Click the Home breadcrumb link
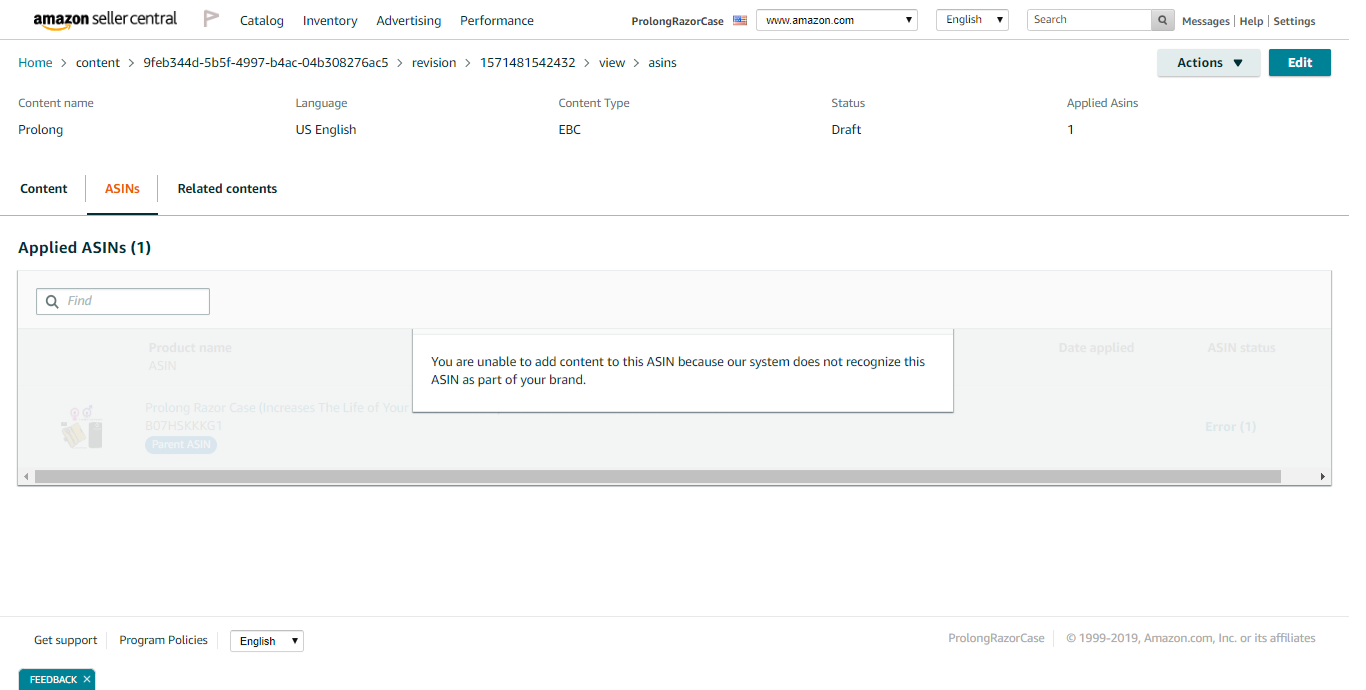Viewport: 1366px width, 690px height. coord(35,62)
